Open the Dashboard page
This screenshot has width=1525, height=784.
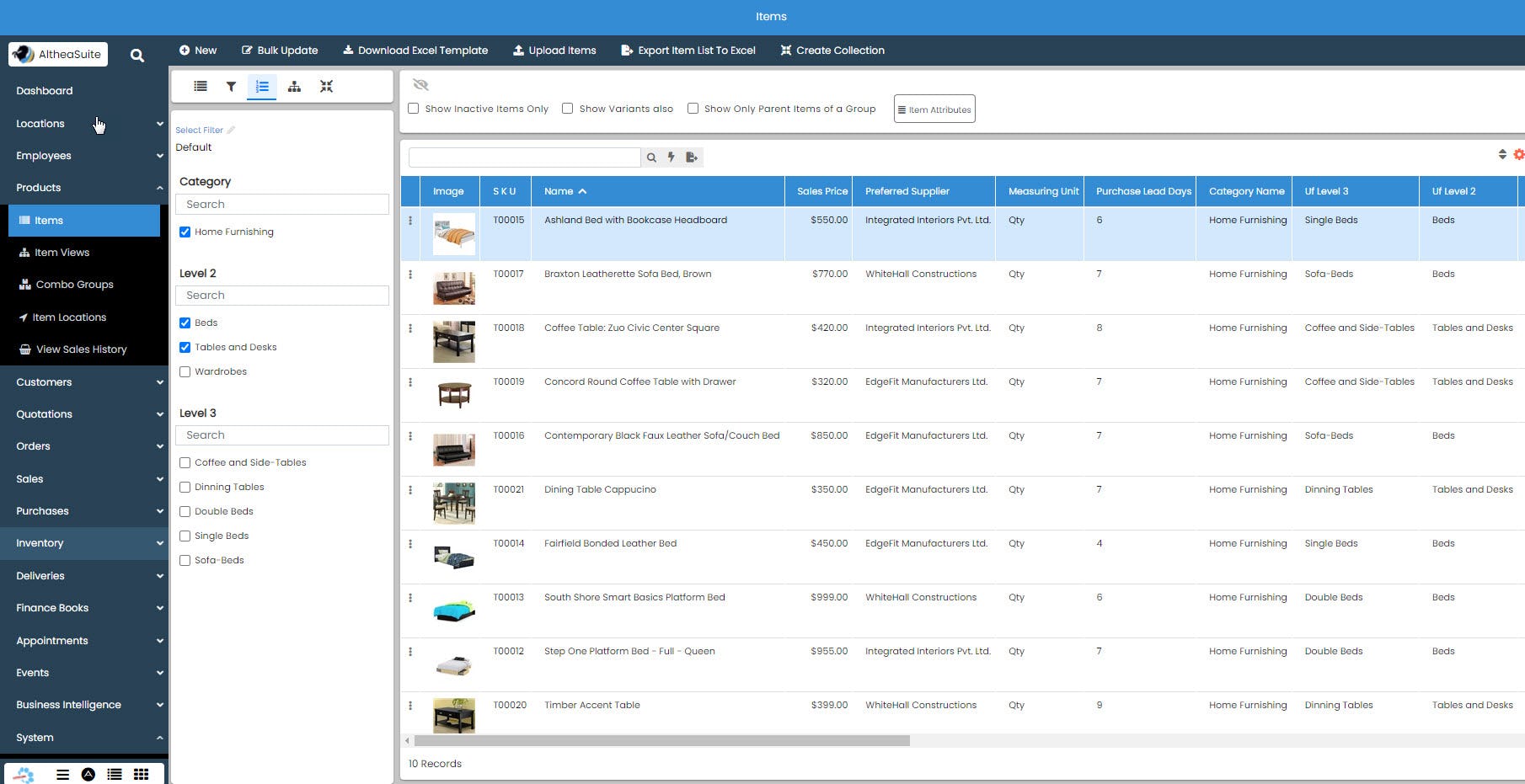[45, 91]
